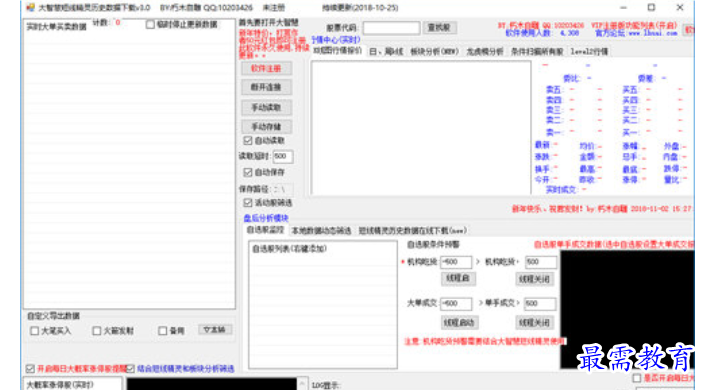
Task: Click the search button beside 股票代码
Action: (x=439, y=27)
